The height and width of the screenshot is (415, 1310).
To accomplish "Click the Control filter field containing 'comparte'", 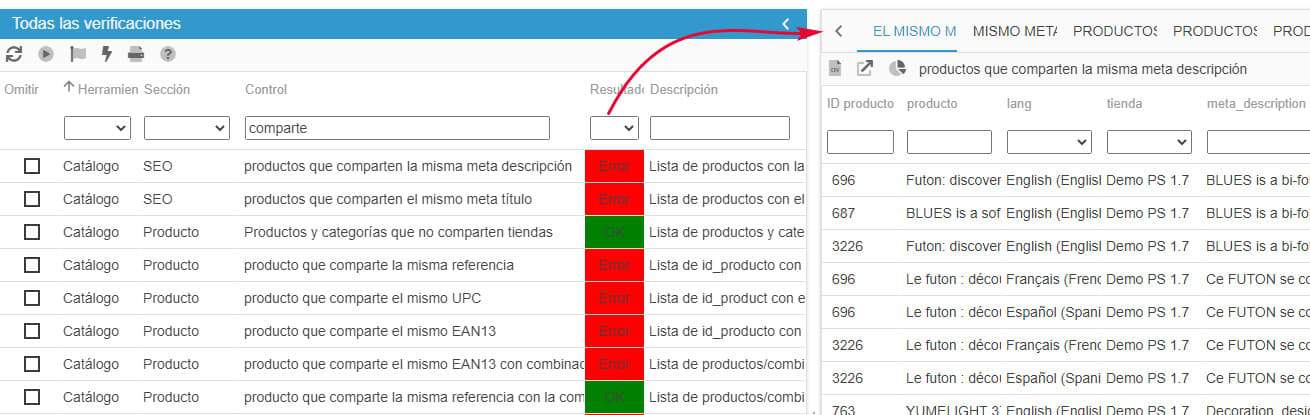I will click(397, 128).
